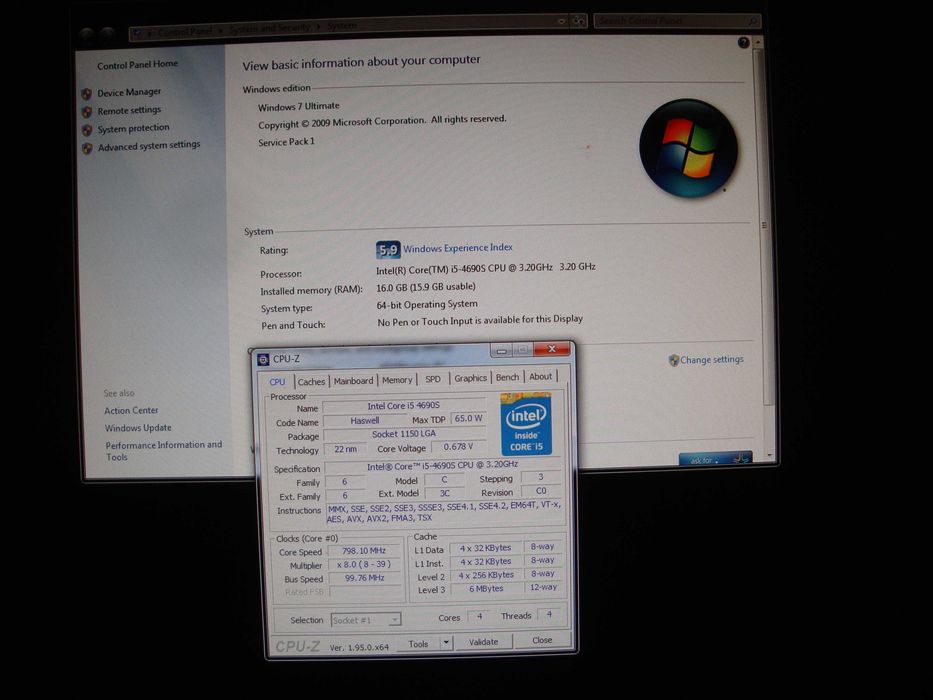Click the 'Service Pack 1' text

[286, 142]
